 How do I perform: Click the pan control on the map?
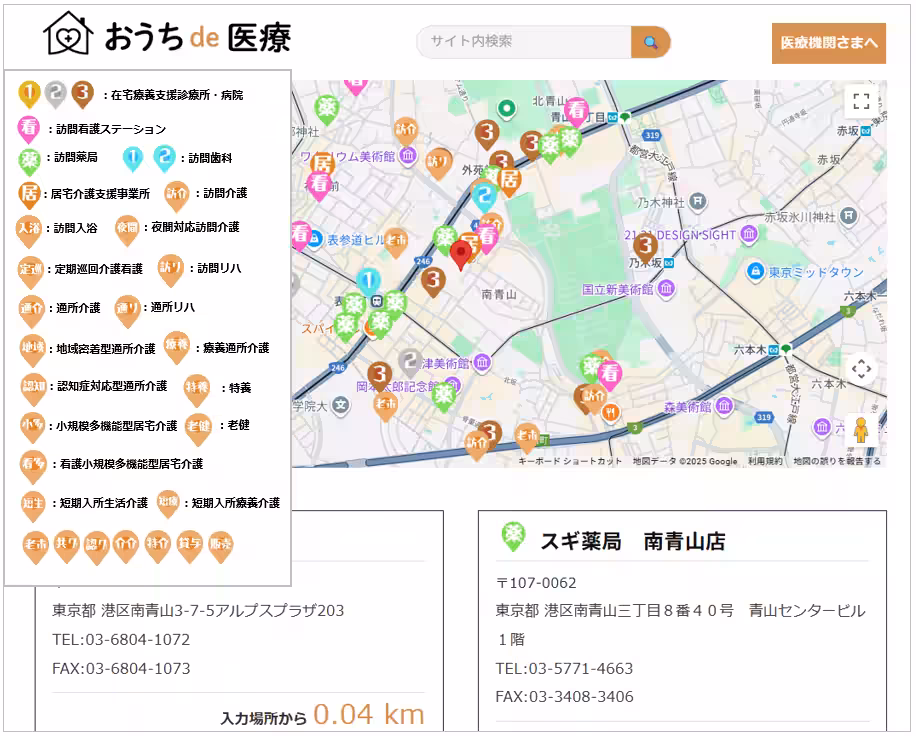tap(860, 368)
